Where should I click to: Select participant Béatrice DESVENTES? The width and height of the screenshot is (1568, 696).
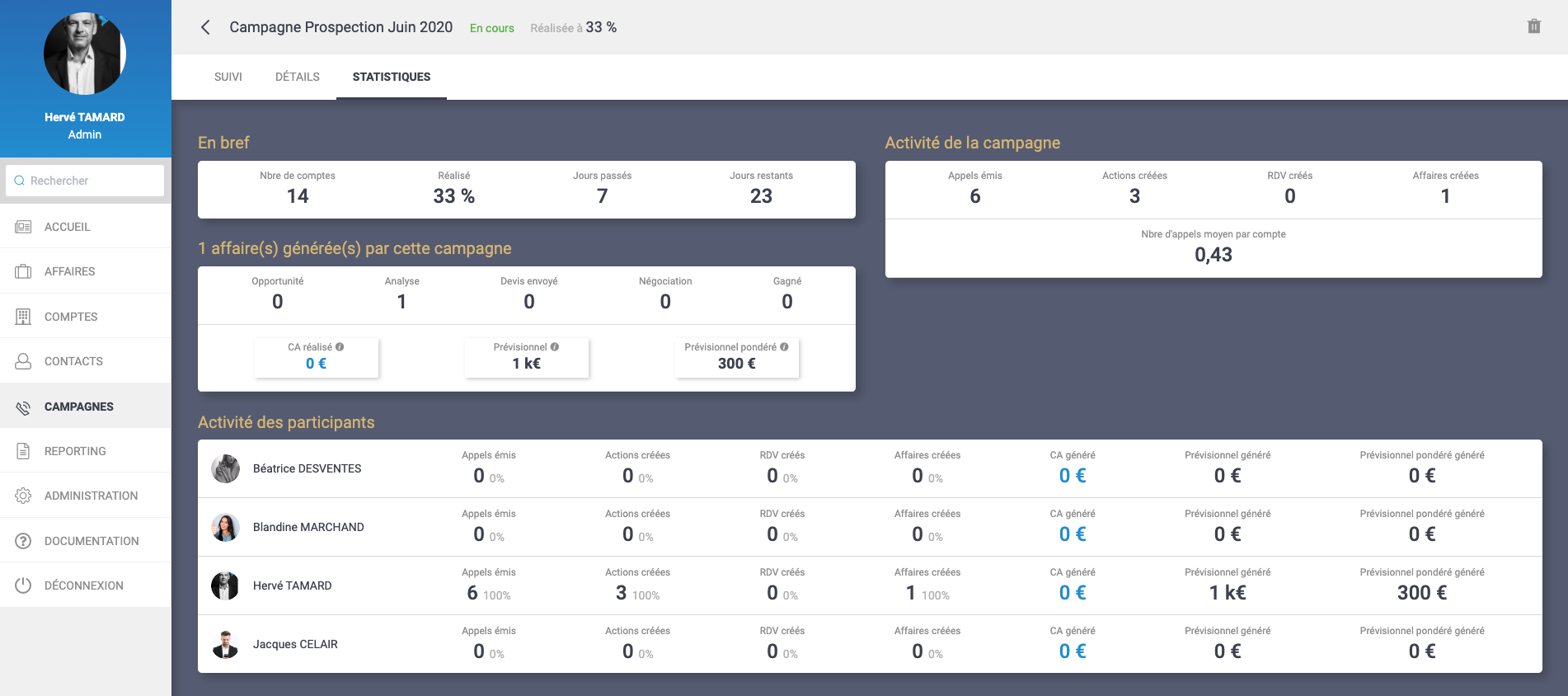[x=307, y=468]
